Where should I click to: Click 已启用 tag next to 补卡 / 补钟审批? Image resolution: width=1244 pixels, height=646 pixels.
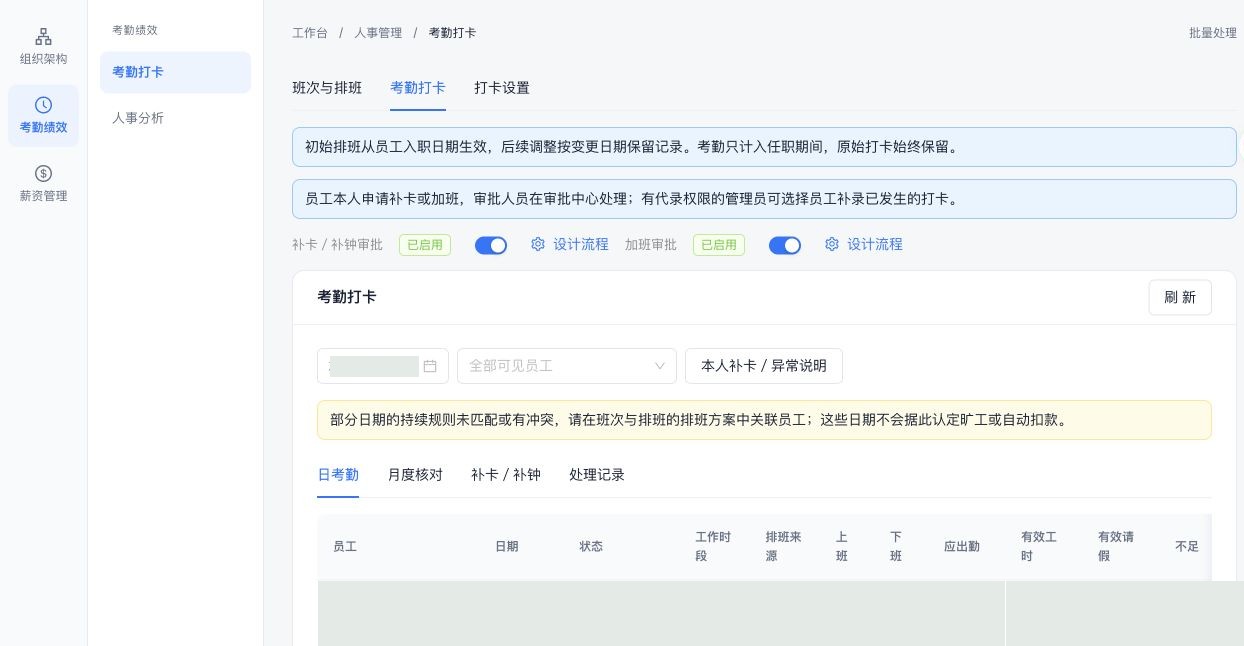pos(425,245)
